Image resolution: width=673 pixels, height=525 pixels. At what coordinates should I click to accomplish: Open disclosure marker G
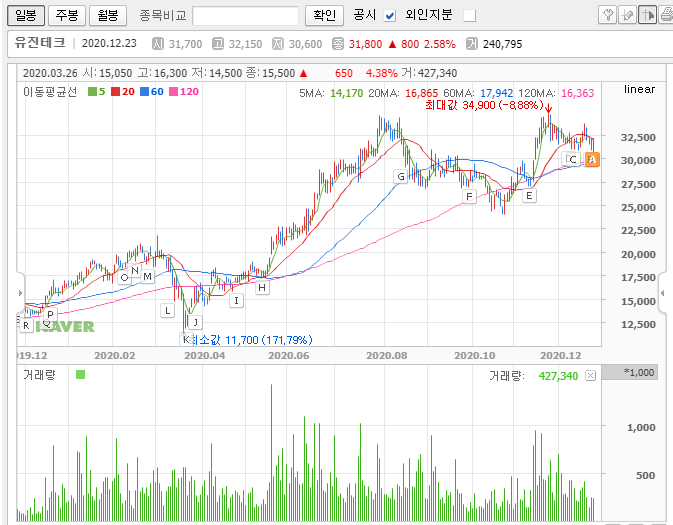[400, 176]
